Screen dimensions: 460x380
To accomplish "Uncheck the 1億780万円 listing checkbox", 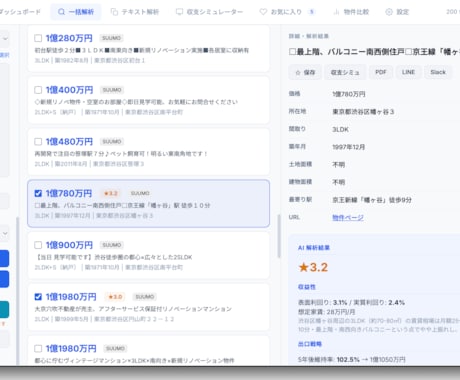I will coord(38,193).
